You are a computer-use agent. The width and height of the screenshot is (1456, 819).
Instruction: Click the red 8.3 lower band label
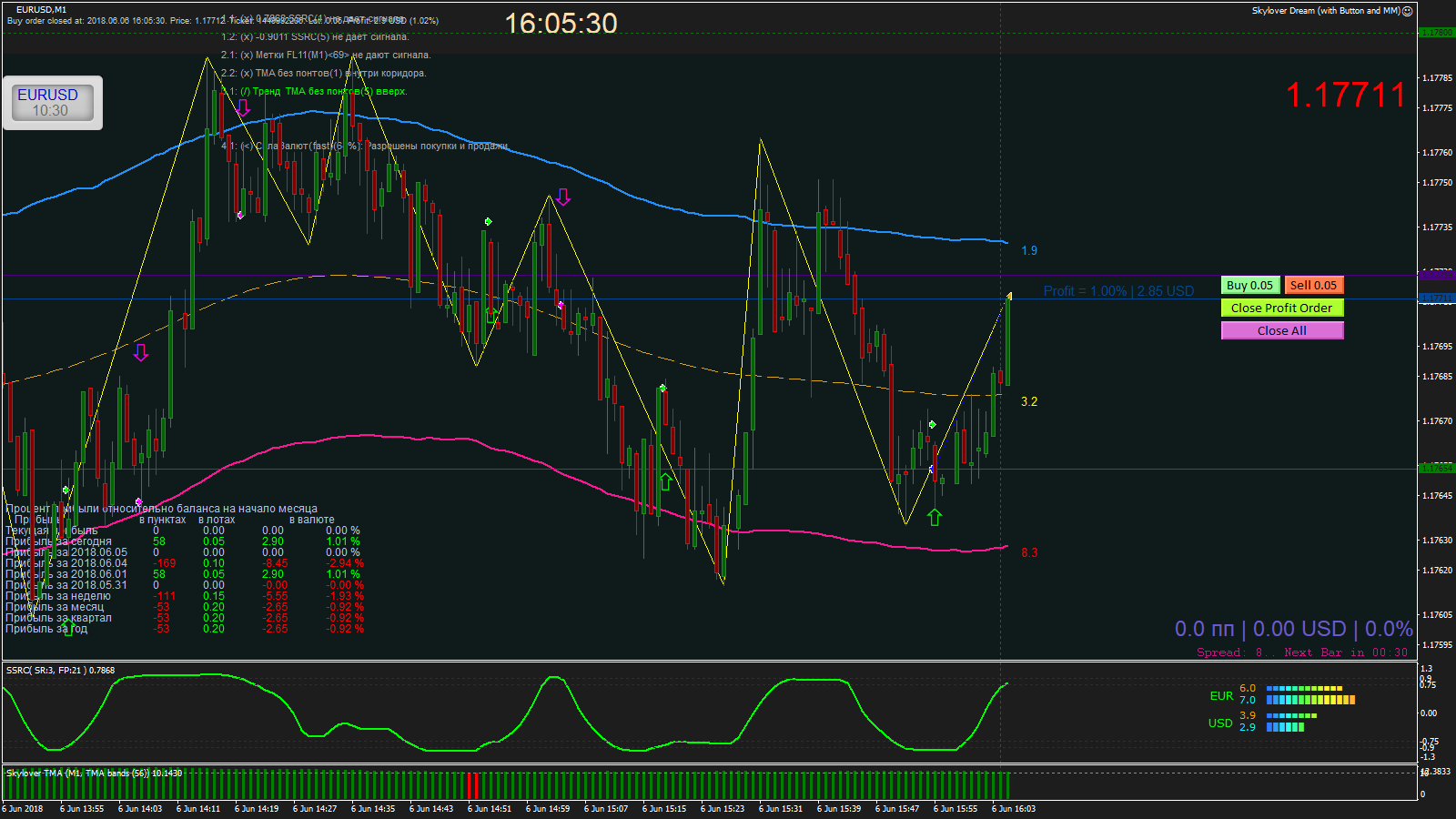point(1029,552)
